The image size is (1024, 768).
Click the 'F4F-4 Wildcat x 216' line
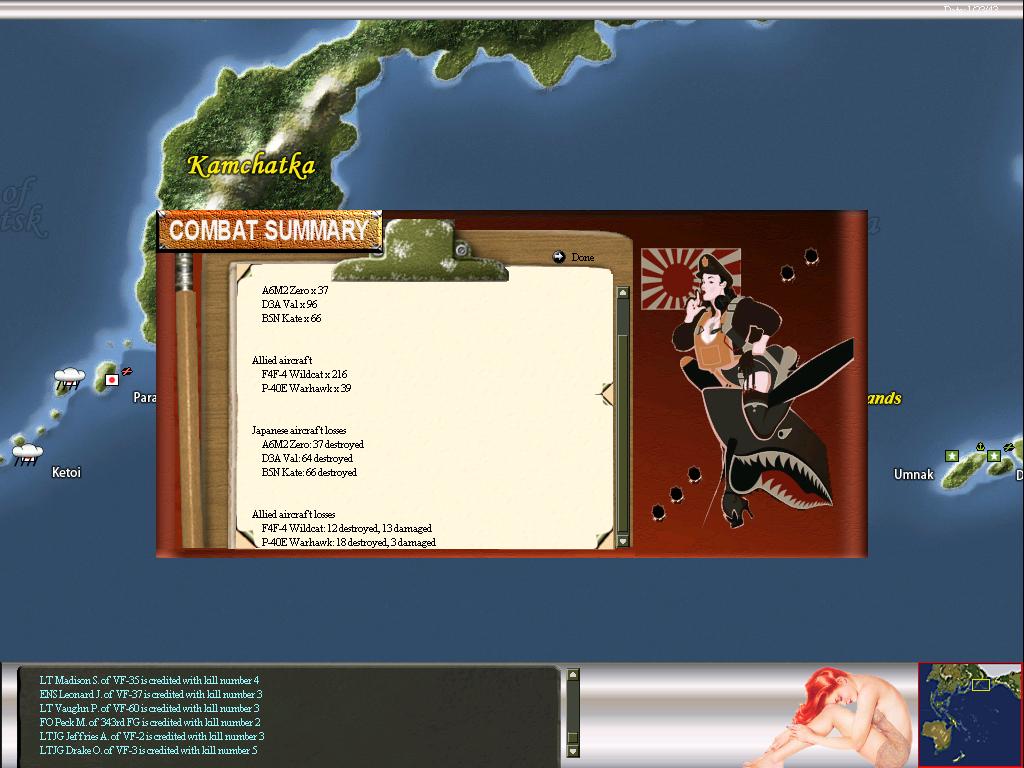tap(304, 374)
